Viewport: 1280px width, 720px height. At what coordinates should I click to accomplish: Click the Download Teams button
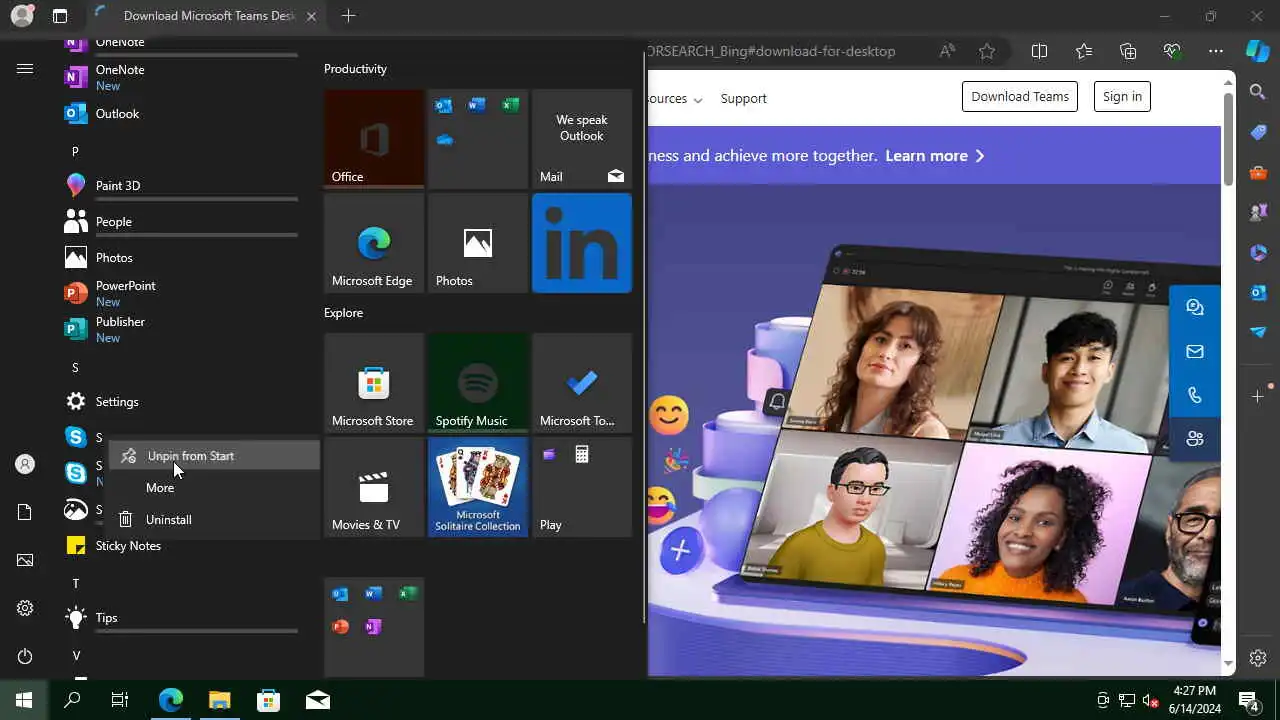(x=1020, y=96)
